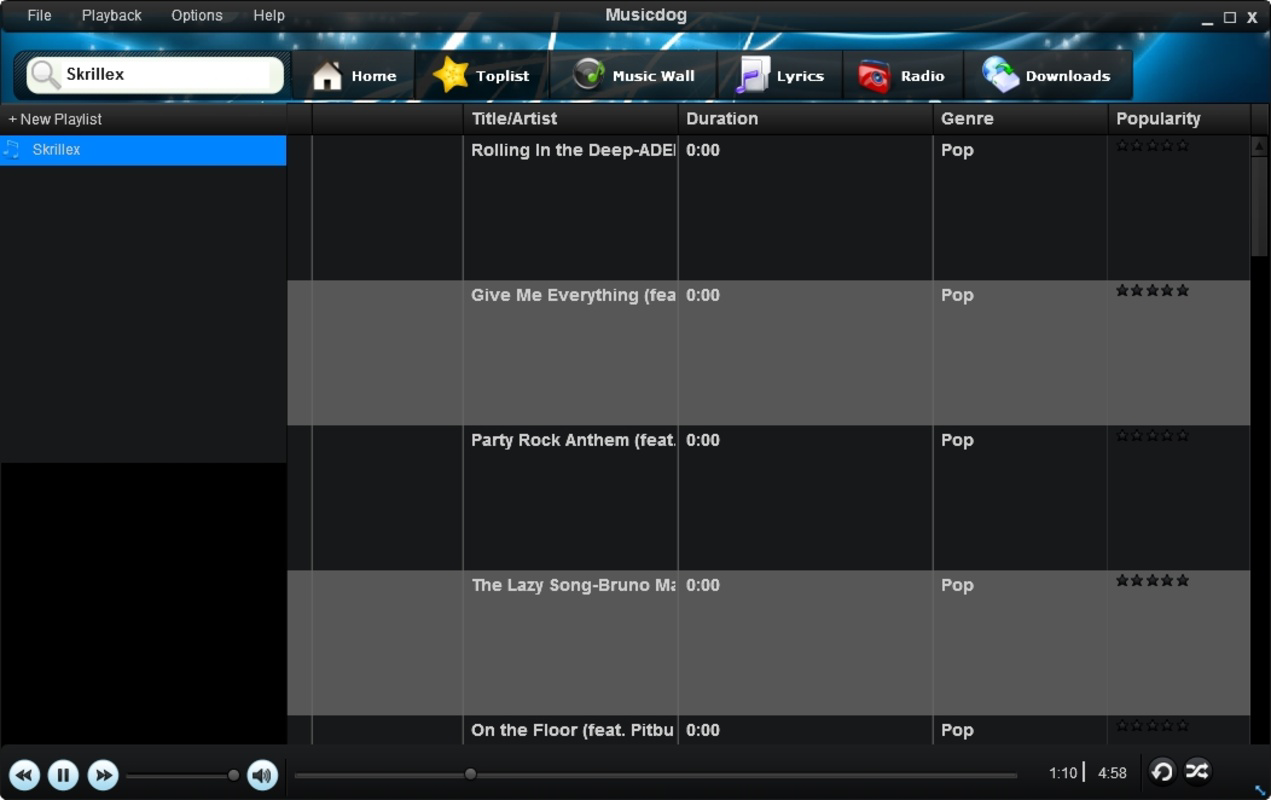Toggle repeat mode
Screen dimensions: 1271x800
(x=1162, y=771)
